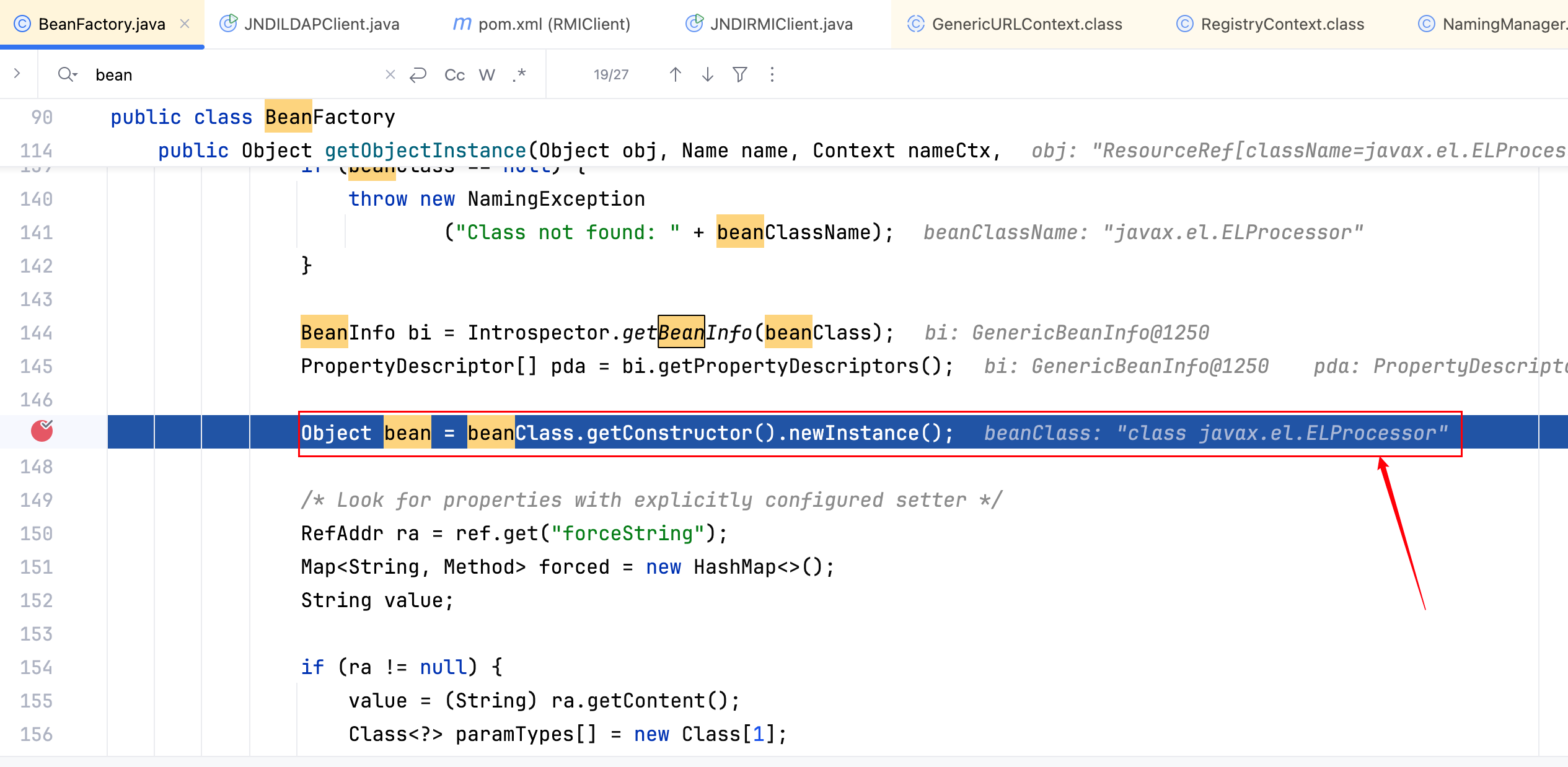
Task: Switch to JNDILDAPClient.java tab
Action: [310, 24]
